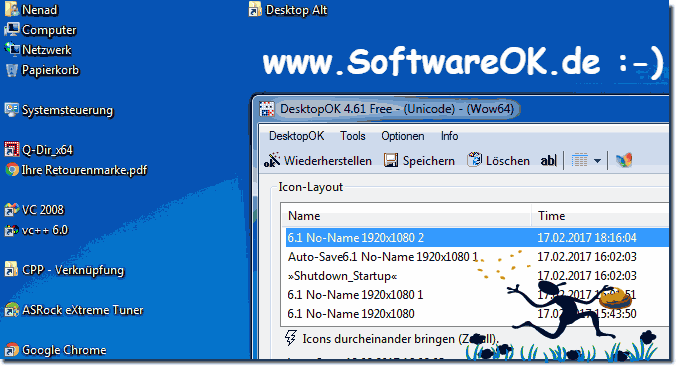Open the DesktopOK menu

(x=296, y=136)
